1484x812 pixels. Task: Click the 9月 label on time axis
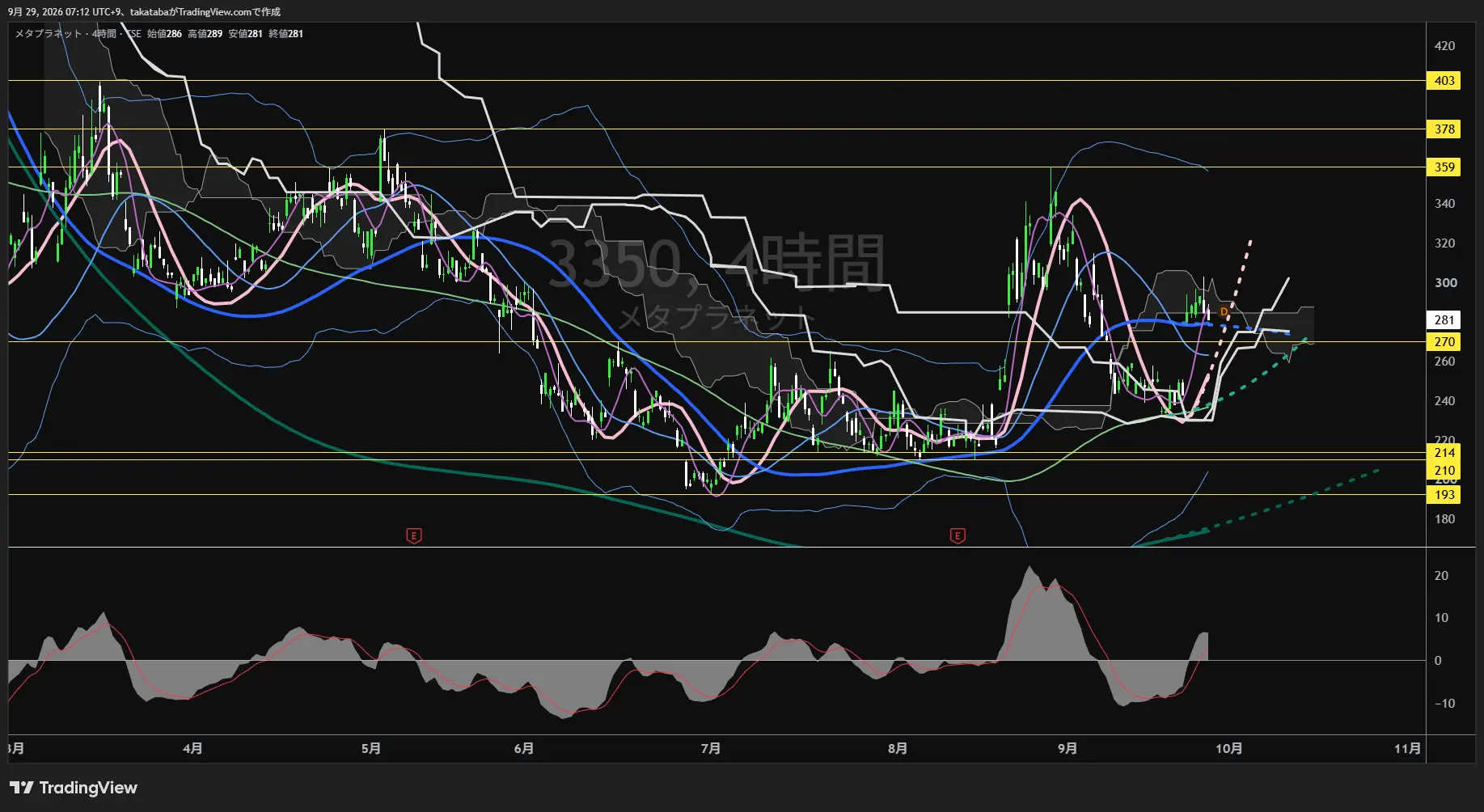click(x=1068, y=749)
